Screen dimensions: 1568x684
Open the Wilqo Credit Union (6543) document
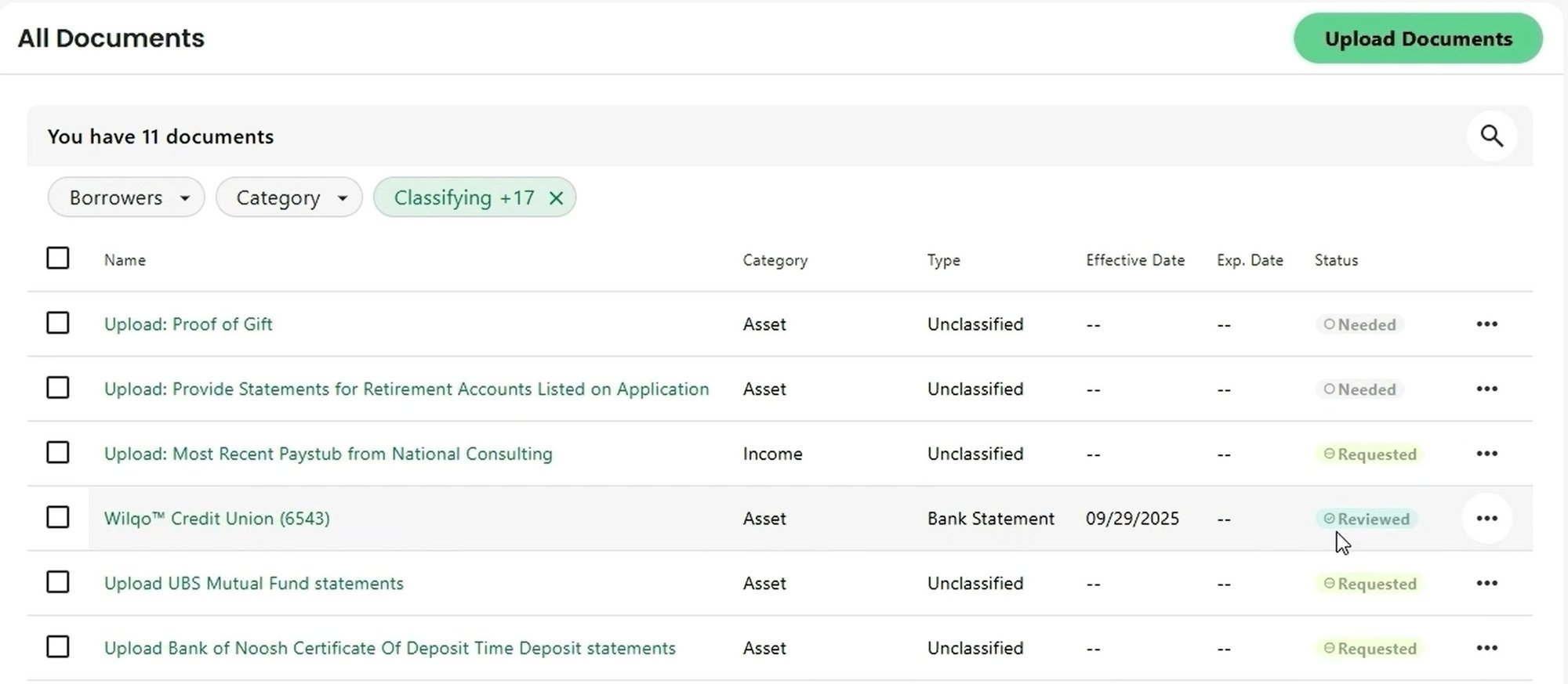(217, 518)
